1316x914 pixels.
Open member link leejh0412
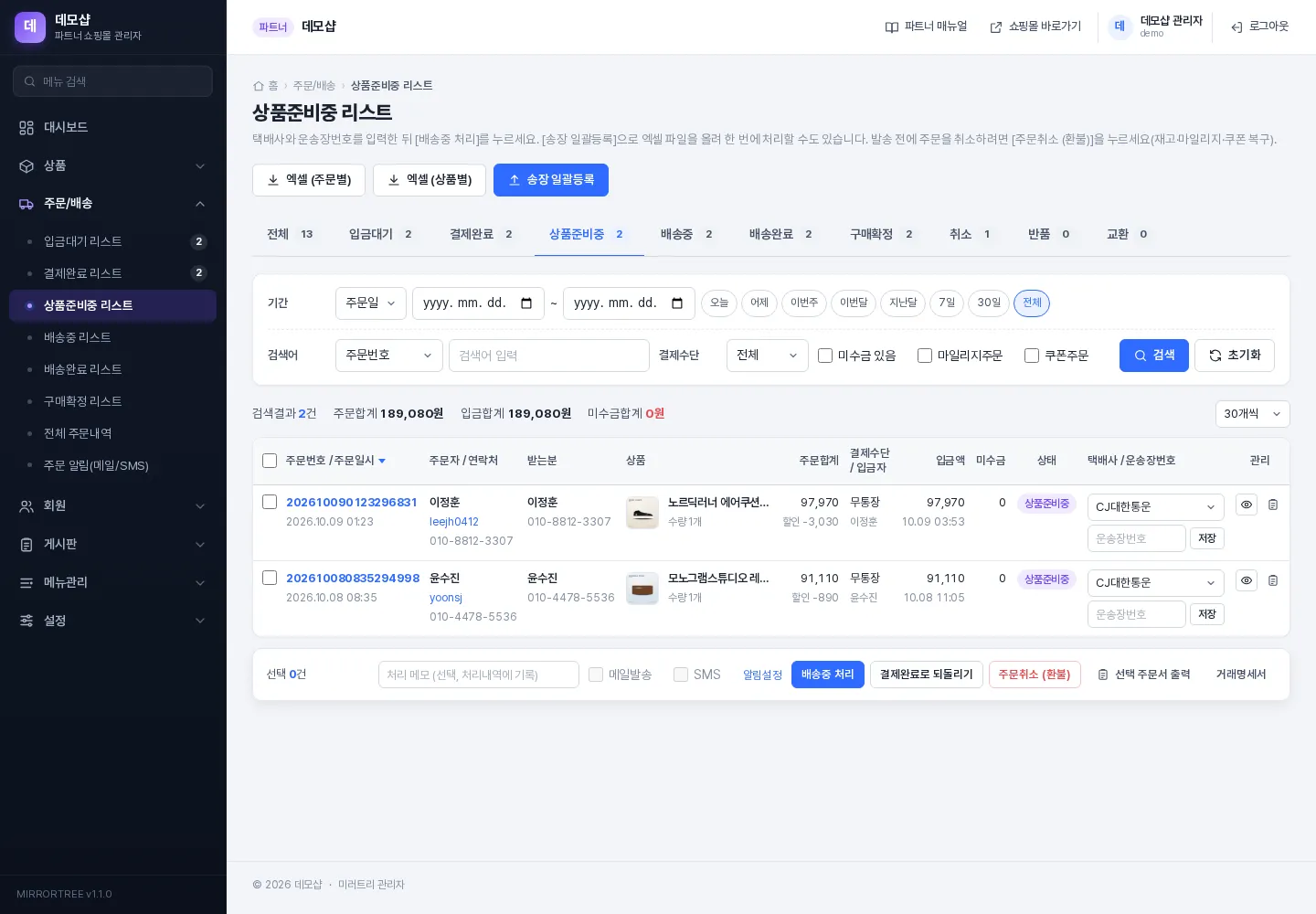coord(454,522)
